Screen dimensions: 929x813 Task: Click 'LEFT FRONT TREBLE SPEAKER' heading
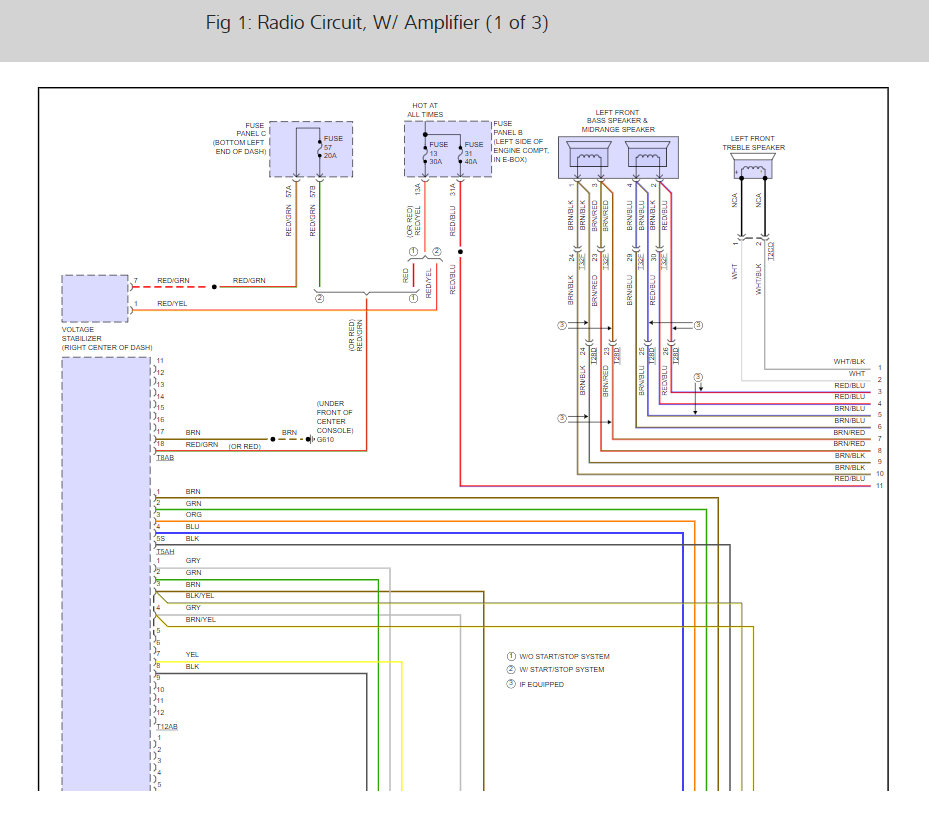tap(753, 143)
